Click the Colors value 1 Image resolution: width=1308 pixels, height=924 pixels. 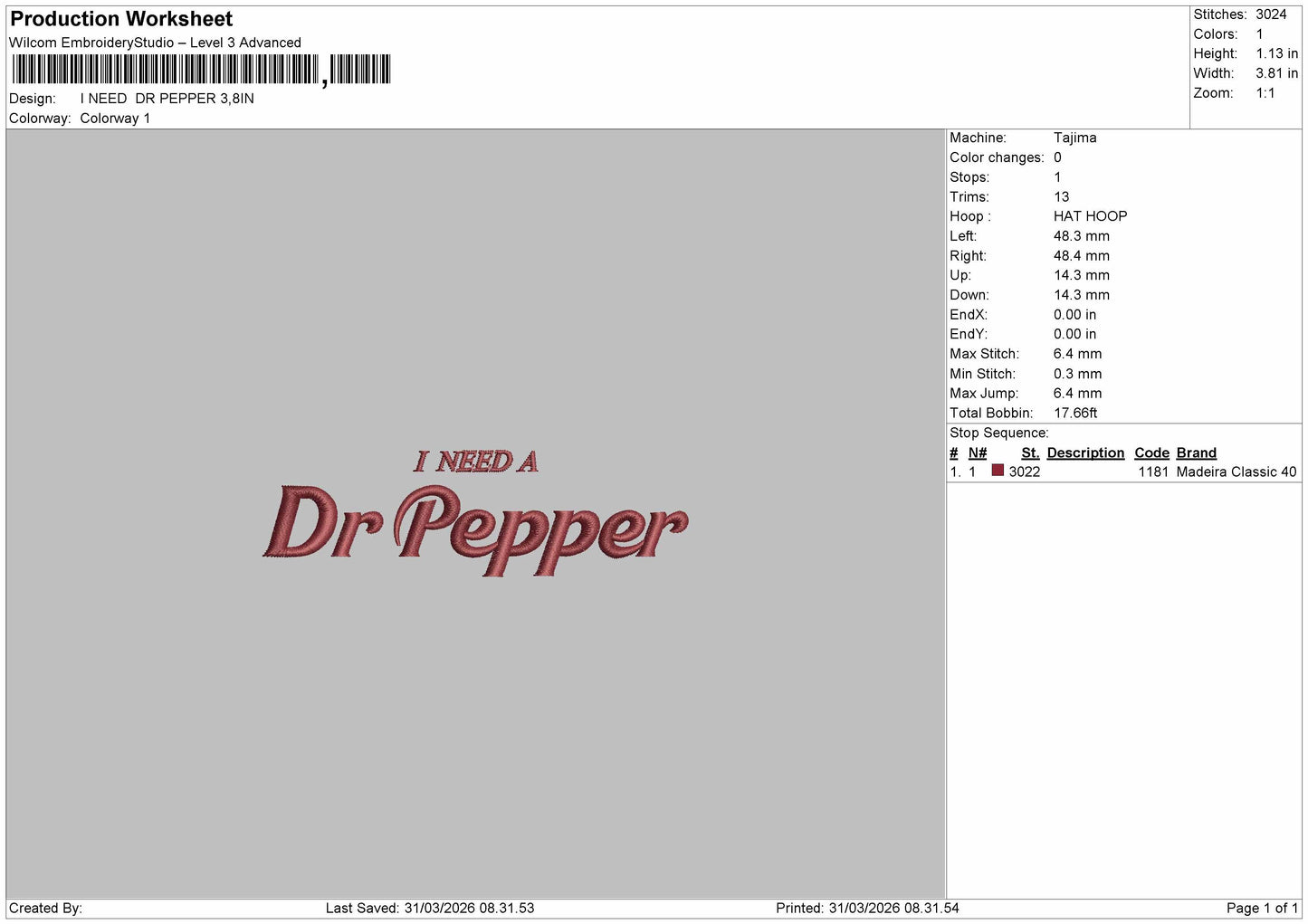pos(1259,34)
